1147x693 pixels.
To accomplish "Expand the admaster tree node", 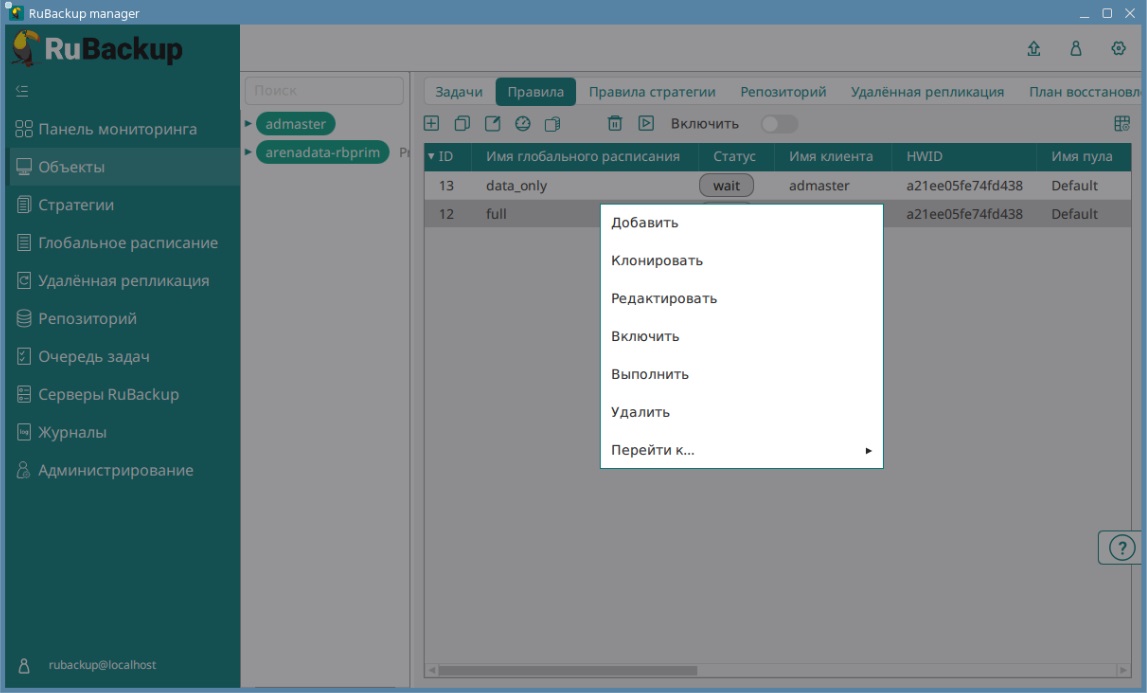I will click(x=249, y=124).
